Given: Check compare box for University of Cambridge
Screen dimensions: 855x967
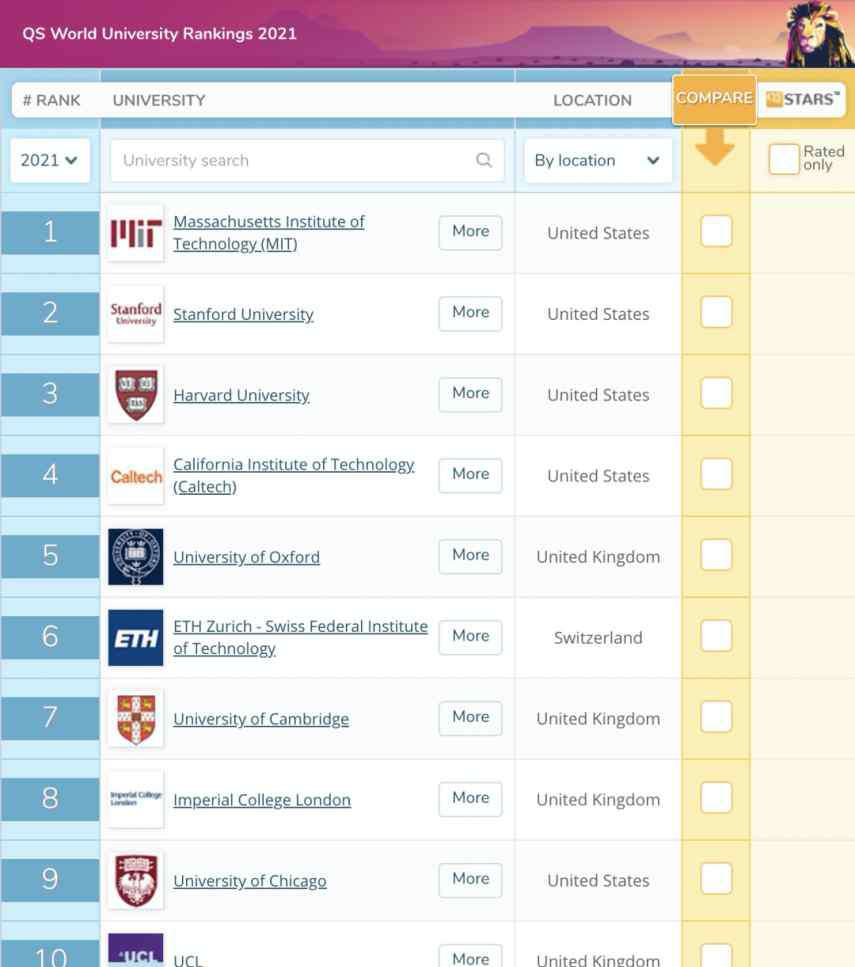Looking at the screenshot, I should pyautogui.click(x=716, y=717).
